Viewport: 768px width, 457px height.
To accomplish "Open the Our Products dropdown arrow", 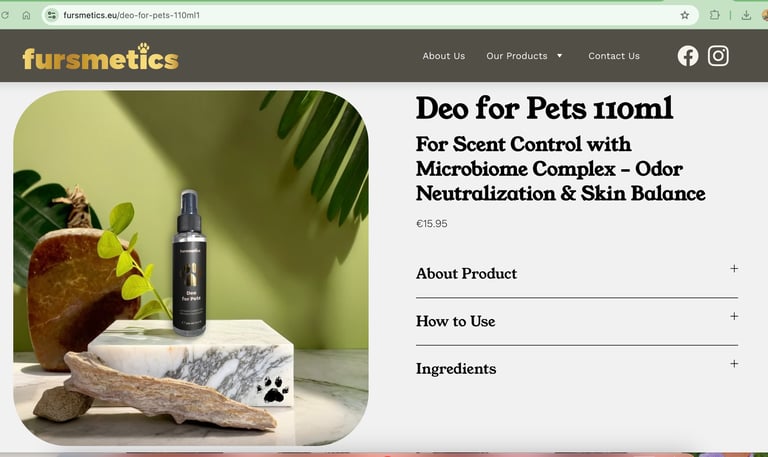I will 559,56.
